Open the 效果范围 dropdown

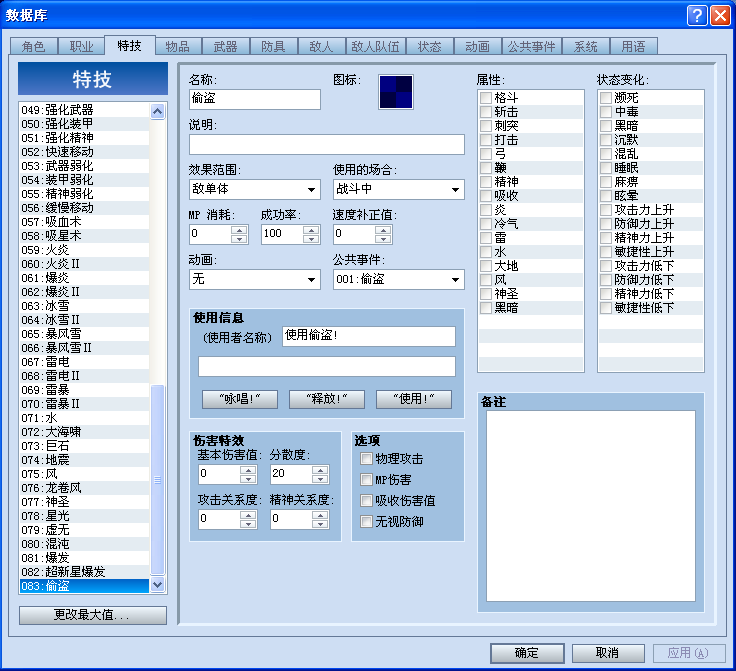click(x=255, y=189)
